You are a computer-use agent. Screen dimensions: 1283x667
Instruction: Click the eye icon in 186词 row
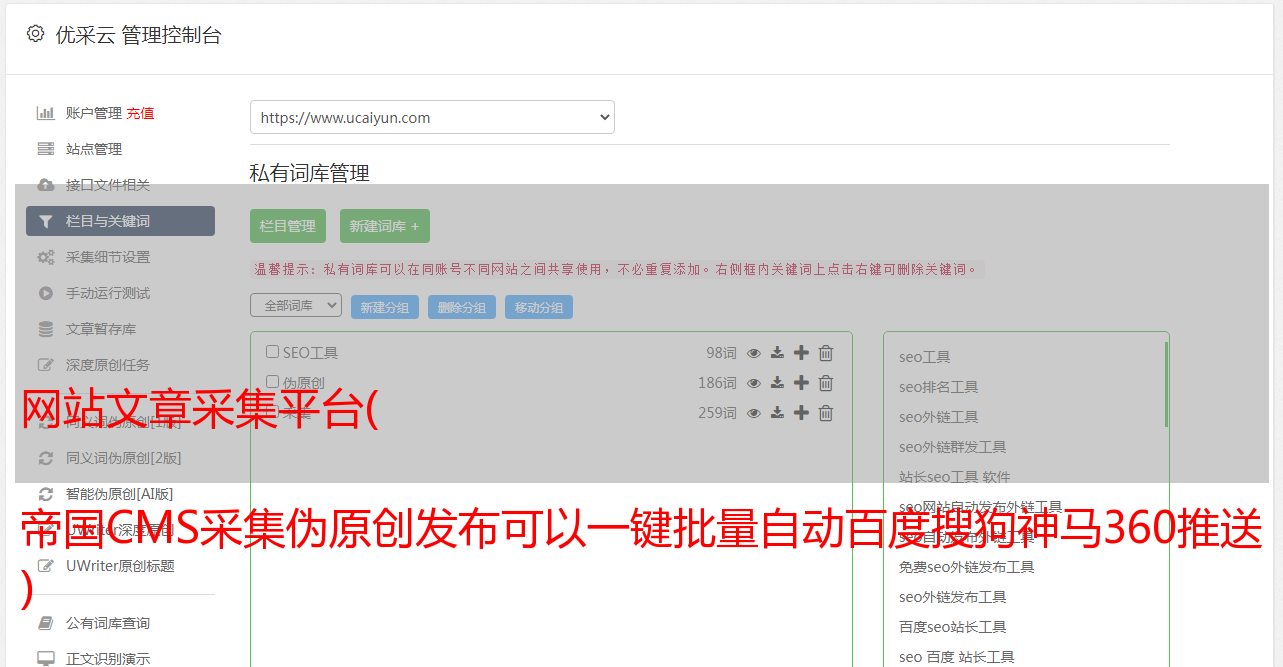(754, 383)
